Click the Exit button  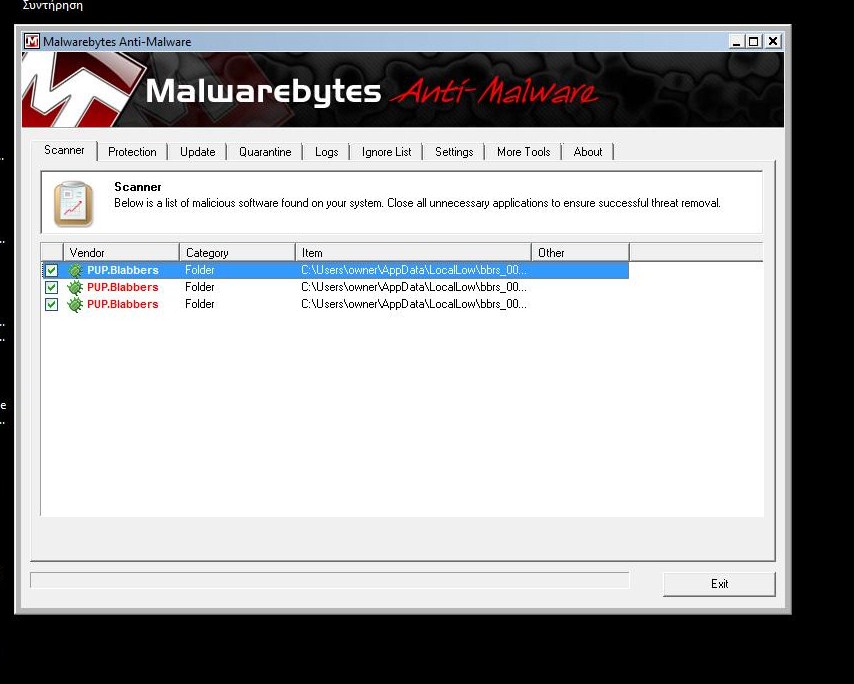pyautogui.click(x=719, y=584)
